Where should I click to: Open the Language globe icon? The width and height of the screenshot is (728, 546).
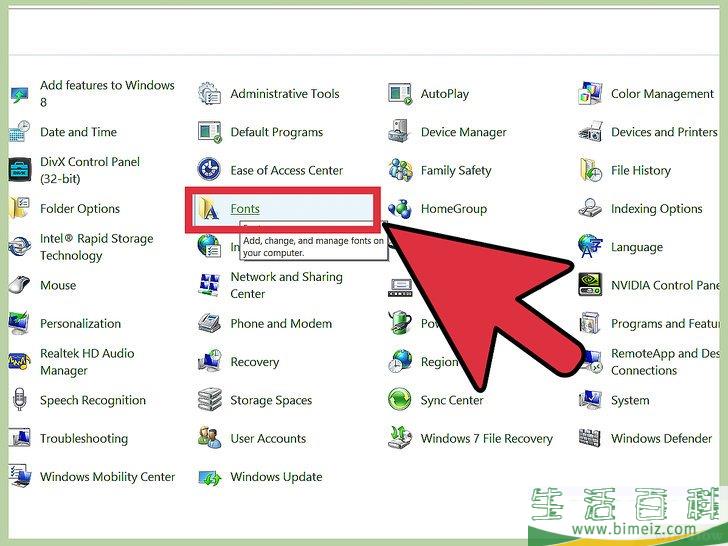pyautogui.click(x=590, y=247)
